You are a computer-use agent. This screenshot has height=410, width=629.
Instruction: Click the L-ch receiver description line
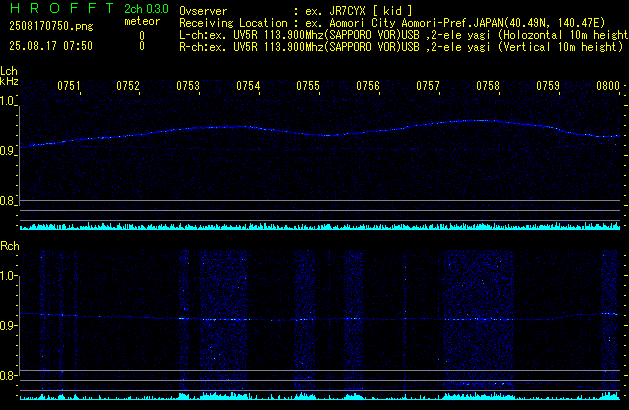click(404, 35)
